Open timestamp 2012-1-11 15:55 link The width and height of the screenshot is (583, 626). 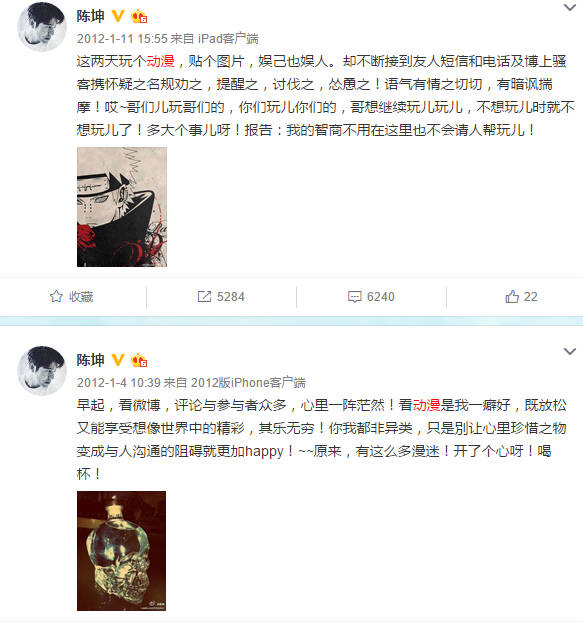(x=122, y=39)
